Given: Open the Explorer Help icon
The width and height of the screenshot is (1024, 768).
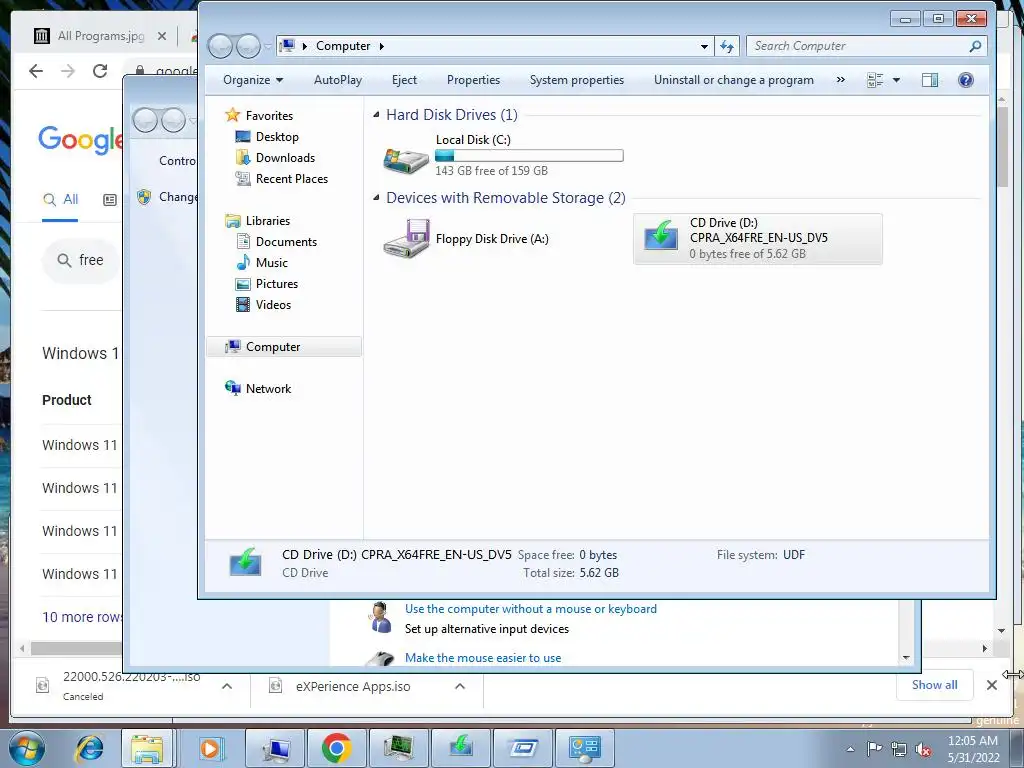Looking at the screenshot, I should coord(966,80).
